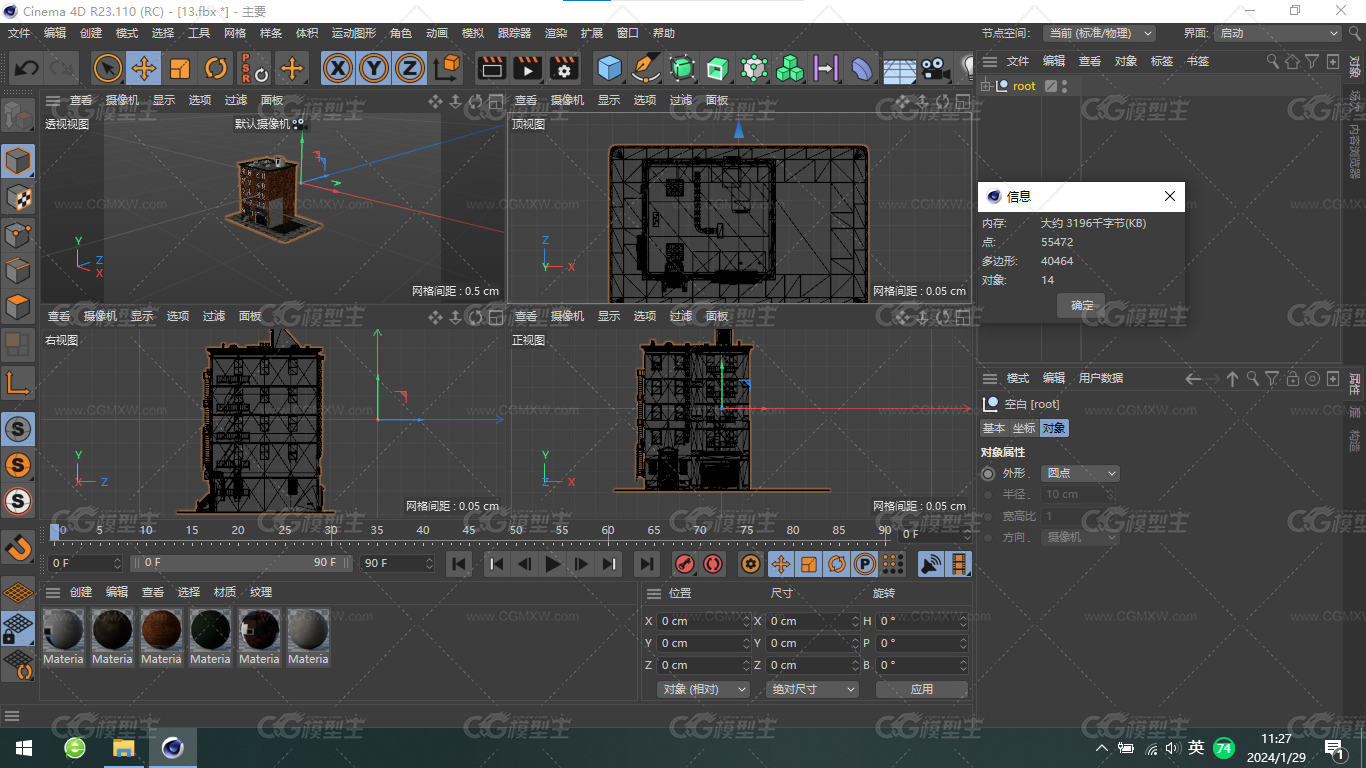Viewport: 1366px width, 768px height.
Task: Click timeline ruler at frame 45
Action: coord(469,531)
